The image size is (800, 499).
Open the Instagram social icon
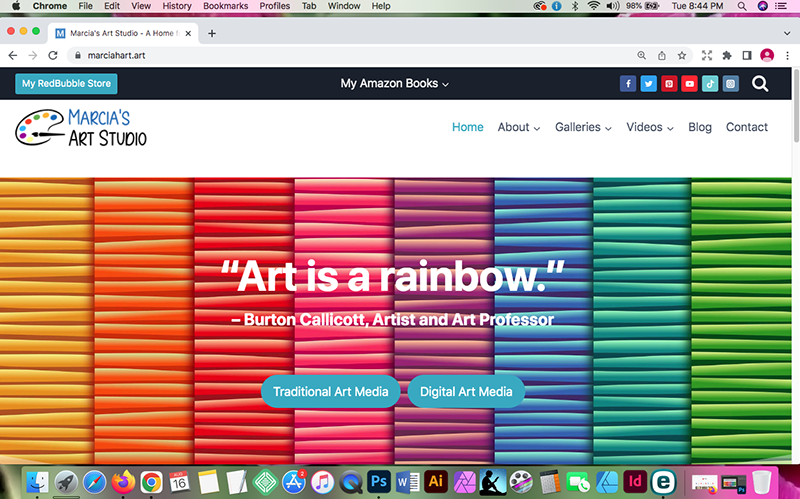point(730,84)
